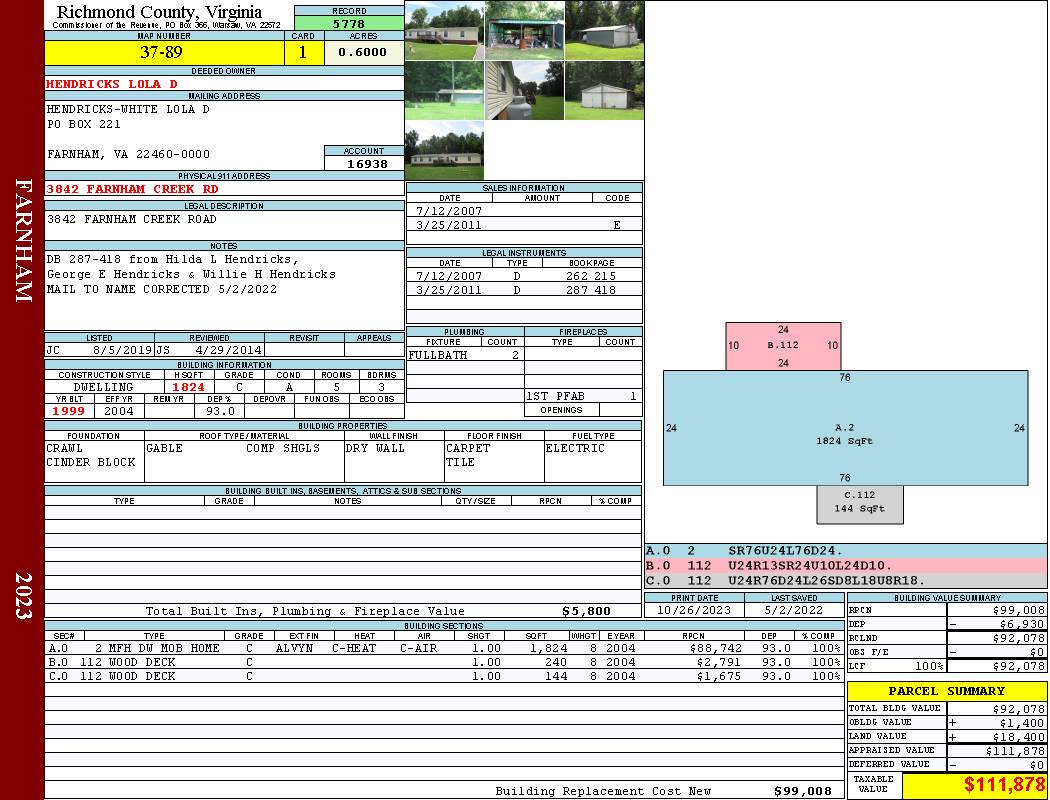Image resolution: width=1050 pixels, height=800 pixels.
Task: Open the green-roofed carport photo
Action: click(524, 30)
